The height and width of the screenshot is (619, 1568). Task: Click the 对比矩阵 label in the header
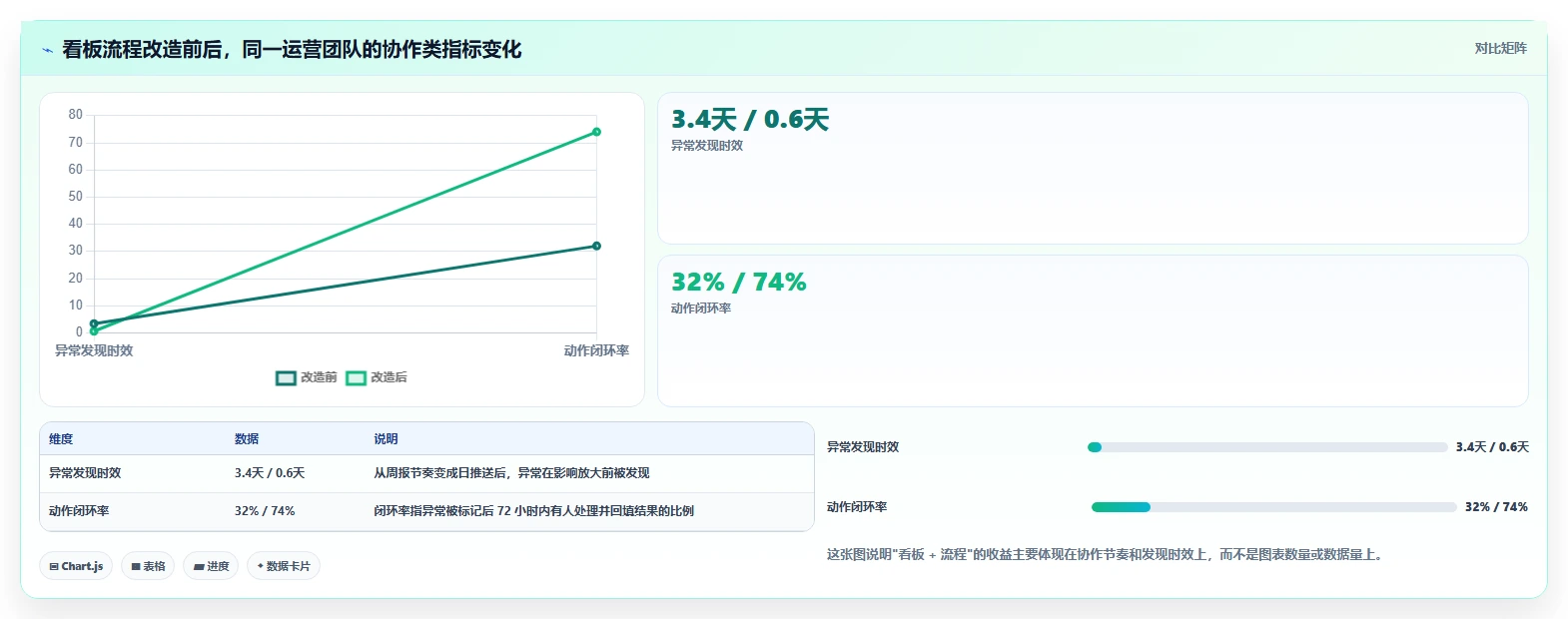1500,48
